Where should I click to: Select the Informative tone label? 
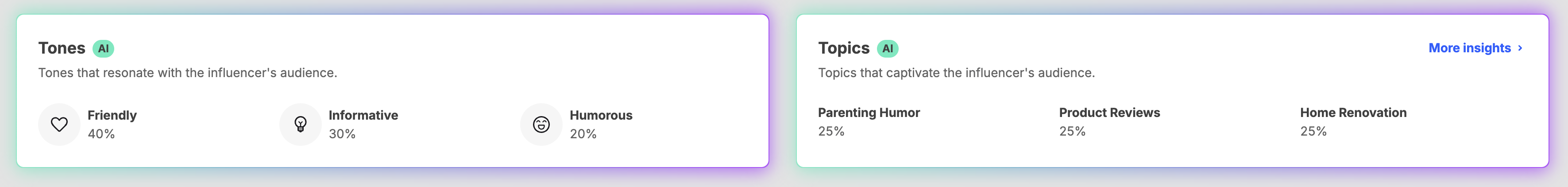363,115
